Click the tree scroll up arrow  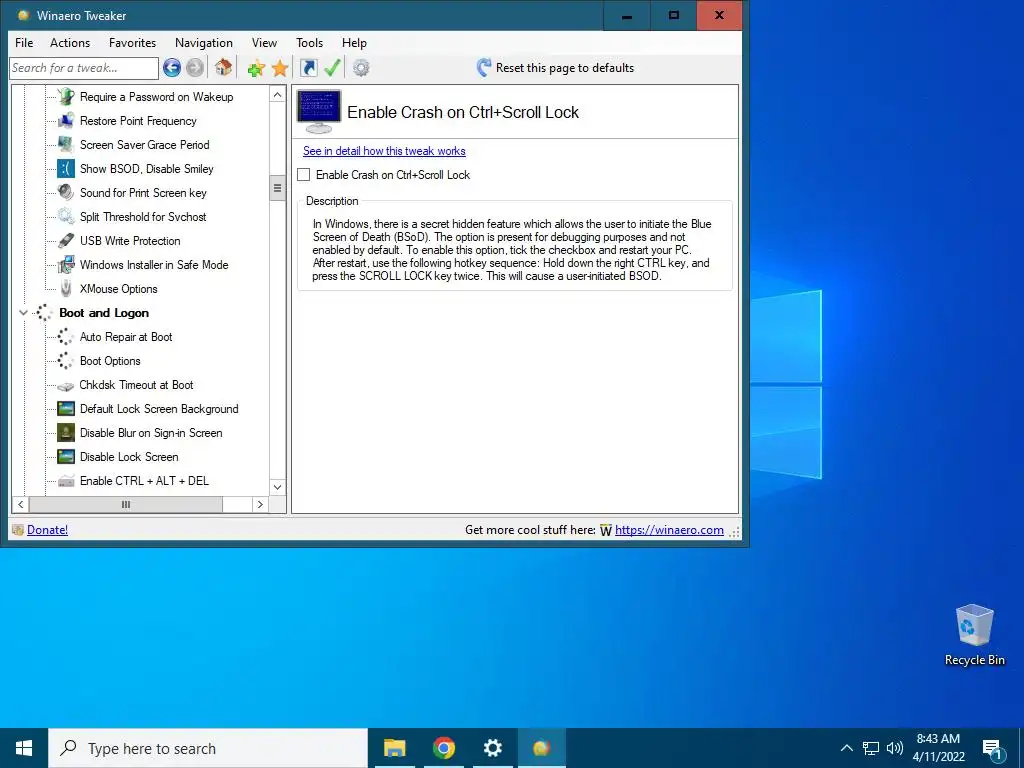(x=278, y=95)
